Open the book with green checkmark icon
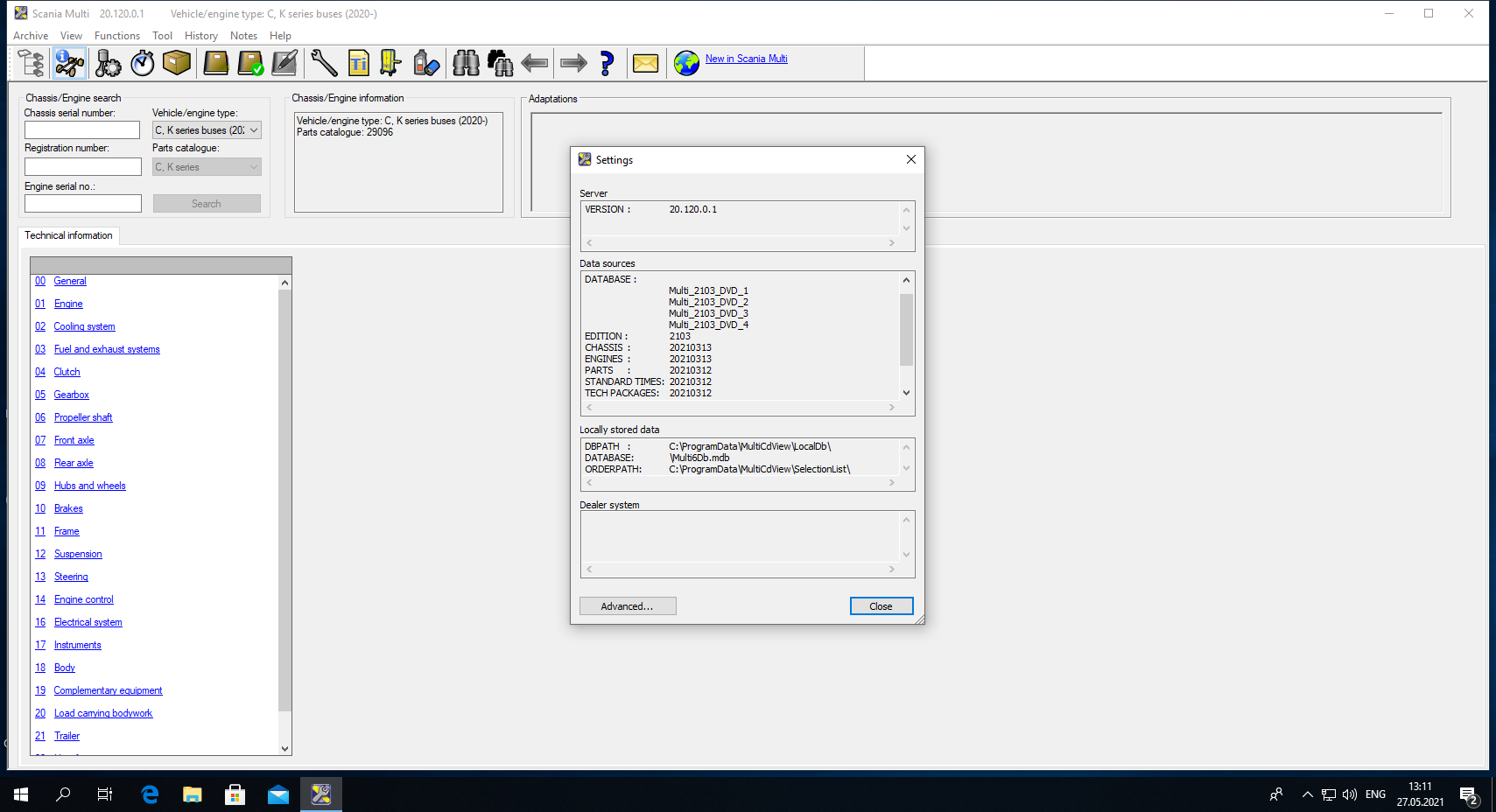Screen dimensions: 1496x812 point(250,63)
